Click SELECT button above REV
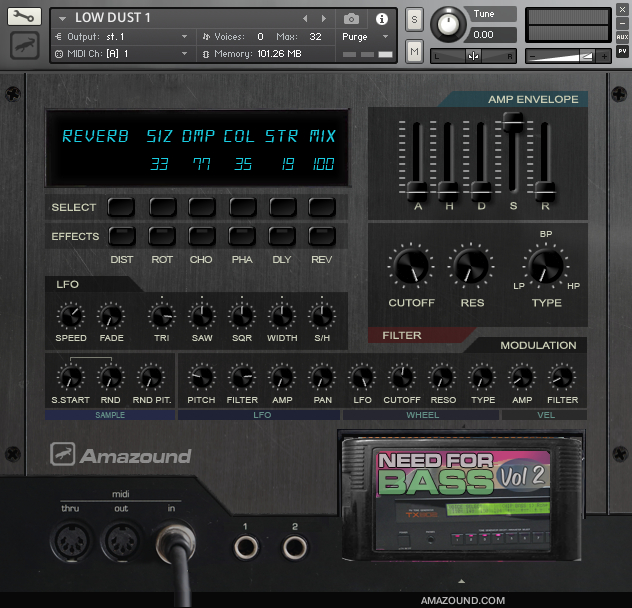 click(322, 207)
